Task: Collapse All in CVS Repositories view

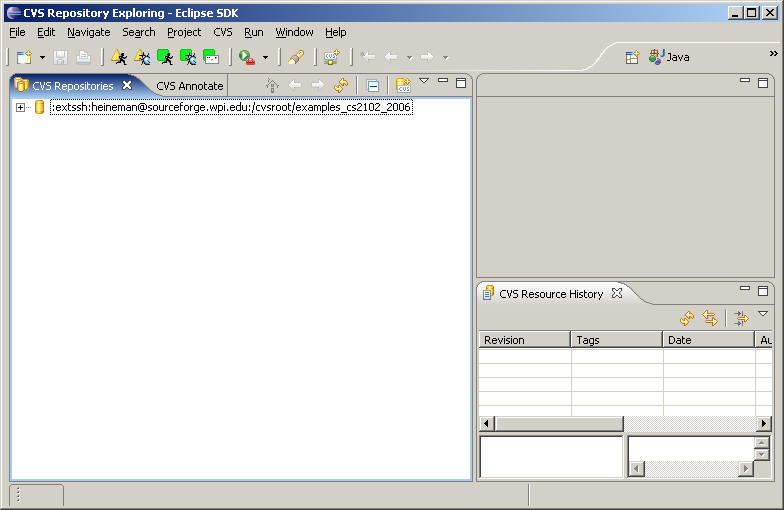Action: click(372, 86)
